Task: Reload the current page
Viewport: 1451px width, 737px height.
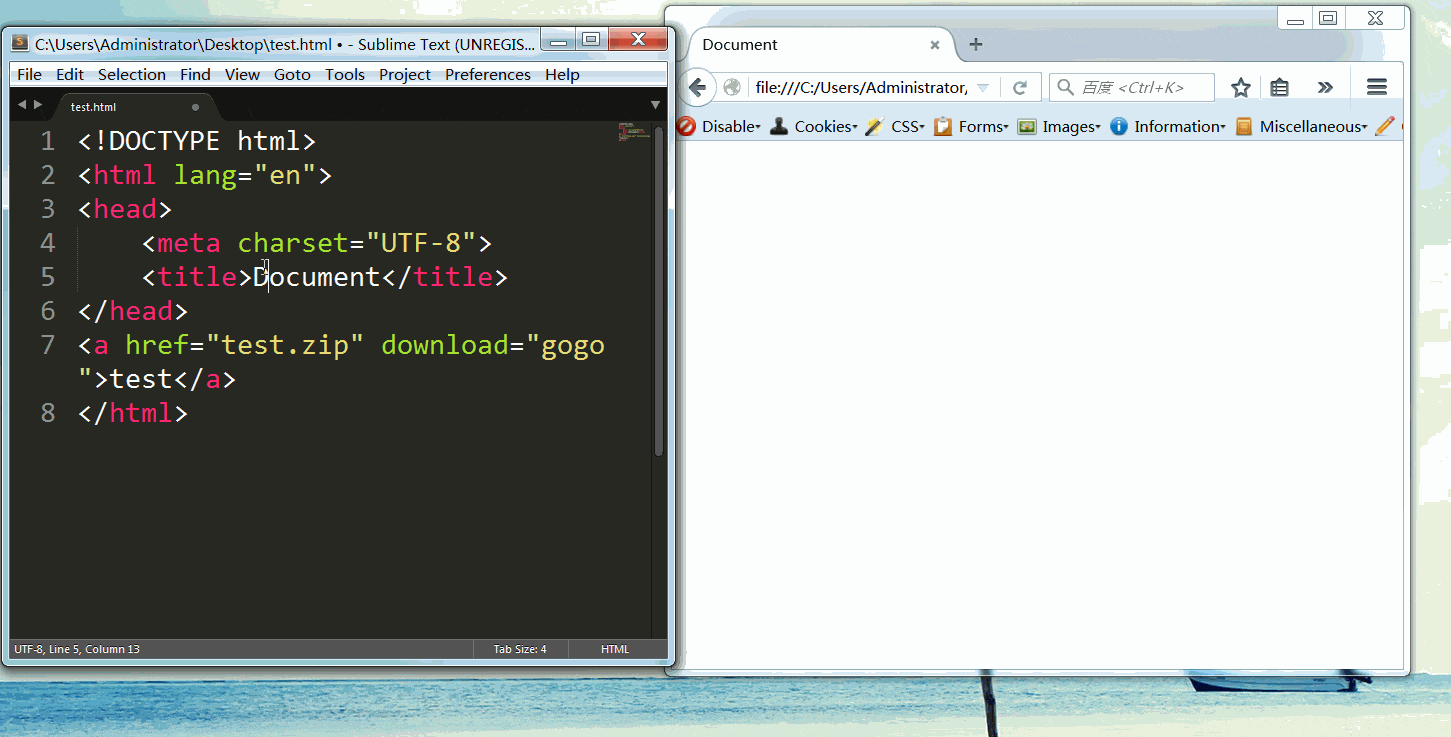Action: tap(1021, 87)
